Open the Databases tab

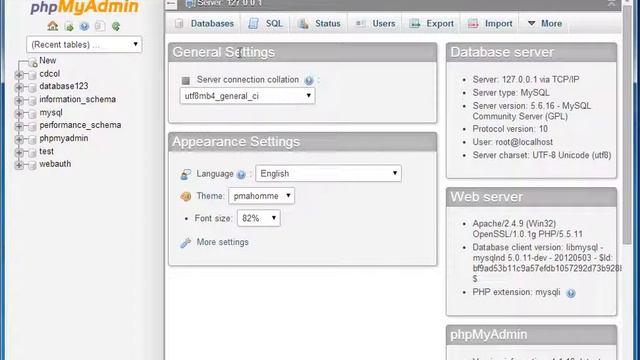(204, 24)
